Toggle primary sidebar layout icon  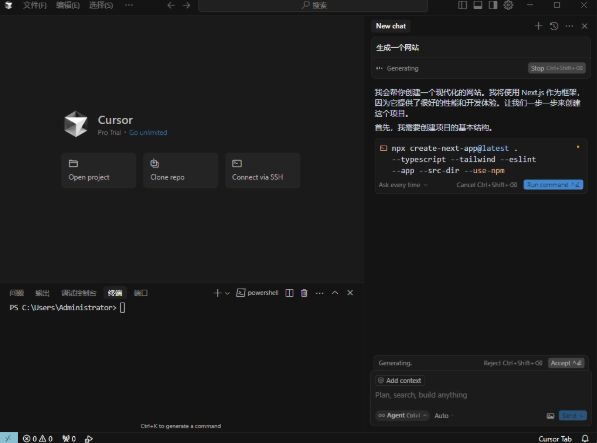pyautogui.click(x=462, y=5)
